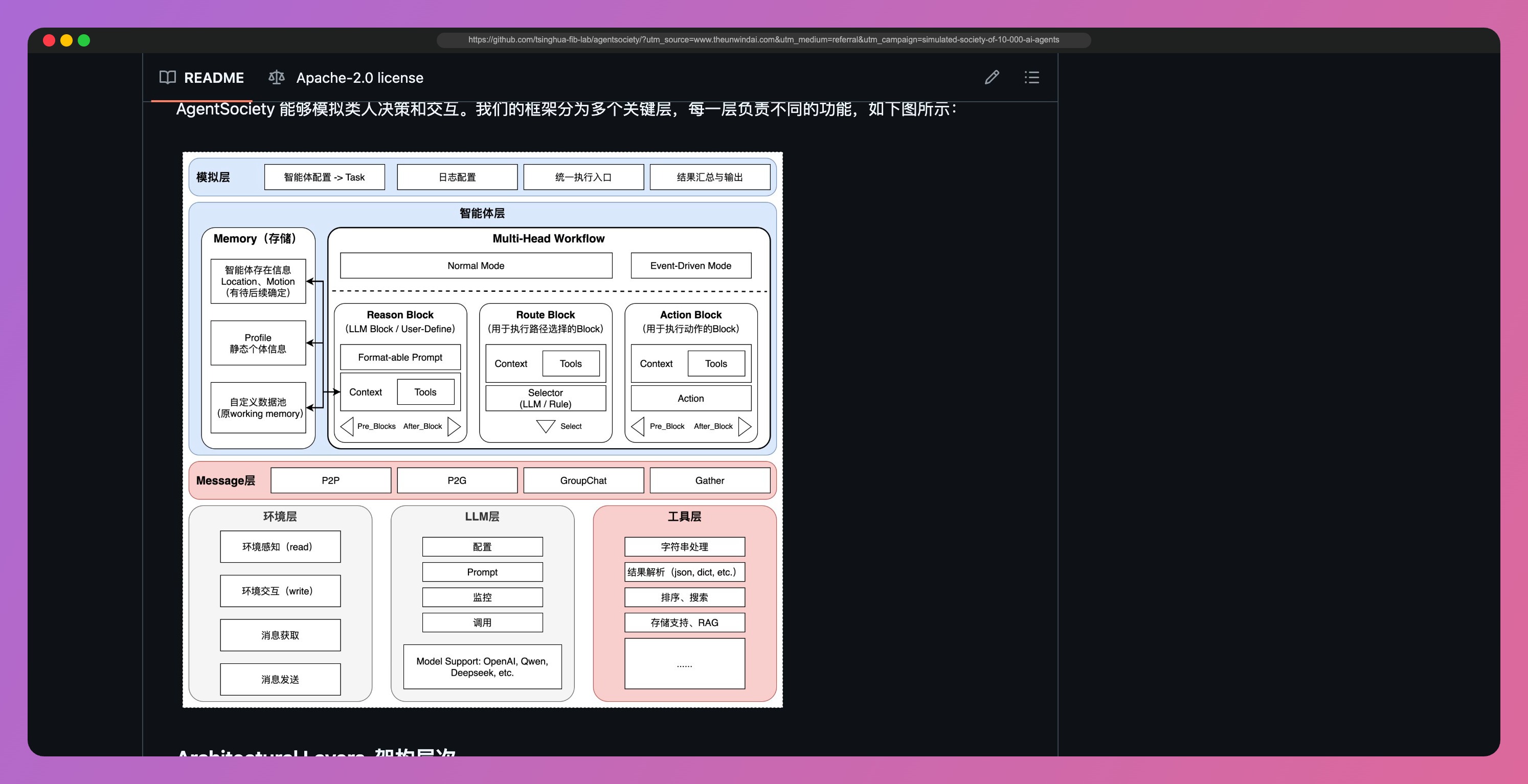Click the 'Profile 静态个体信息' box

[x=258, y=343]
